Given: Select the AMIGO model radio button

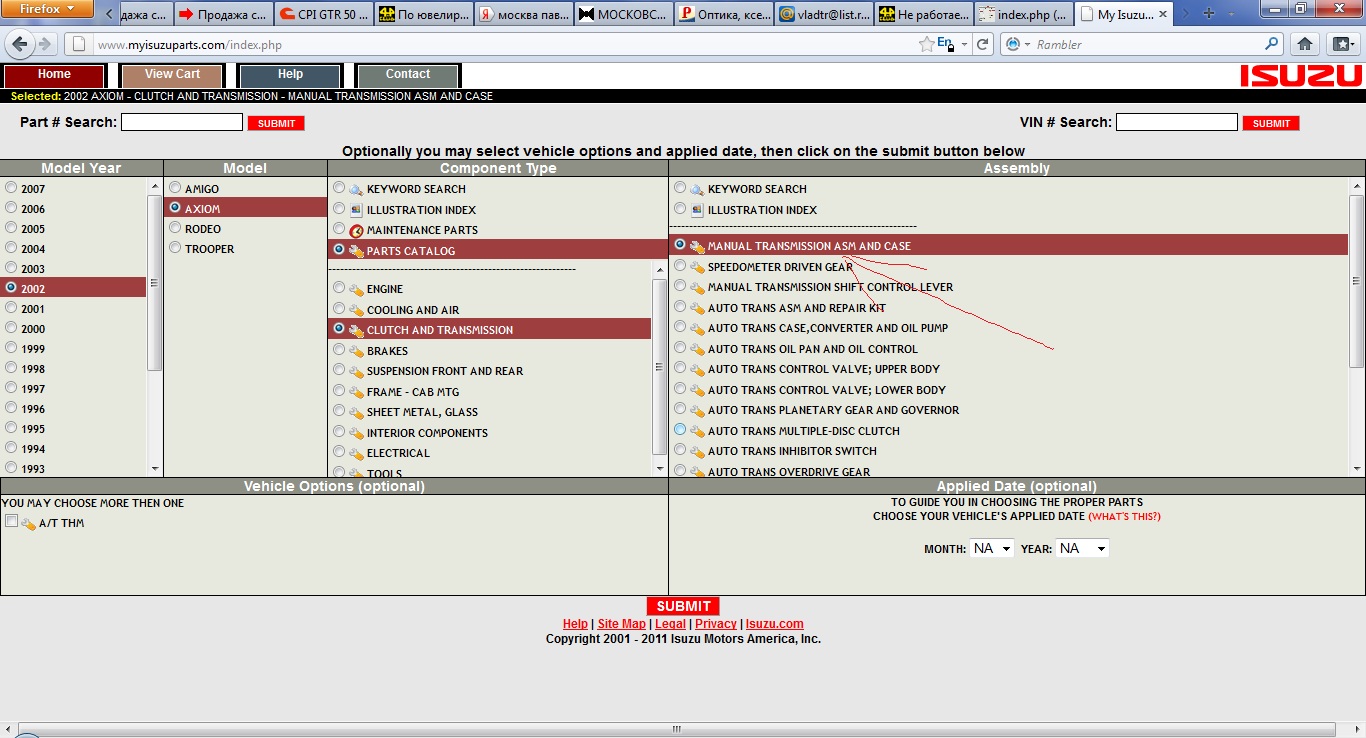Looking at the screenshot, I should [175, 188].
